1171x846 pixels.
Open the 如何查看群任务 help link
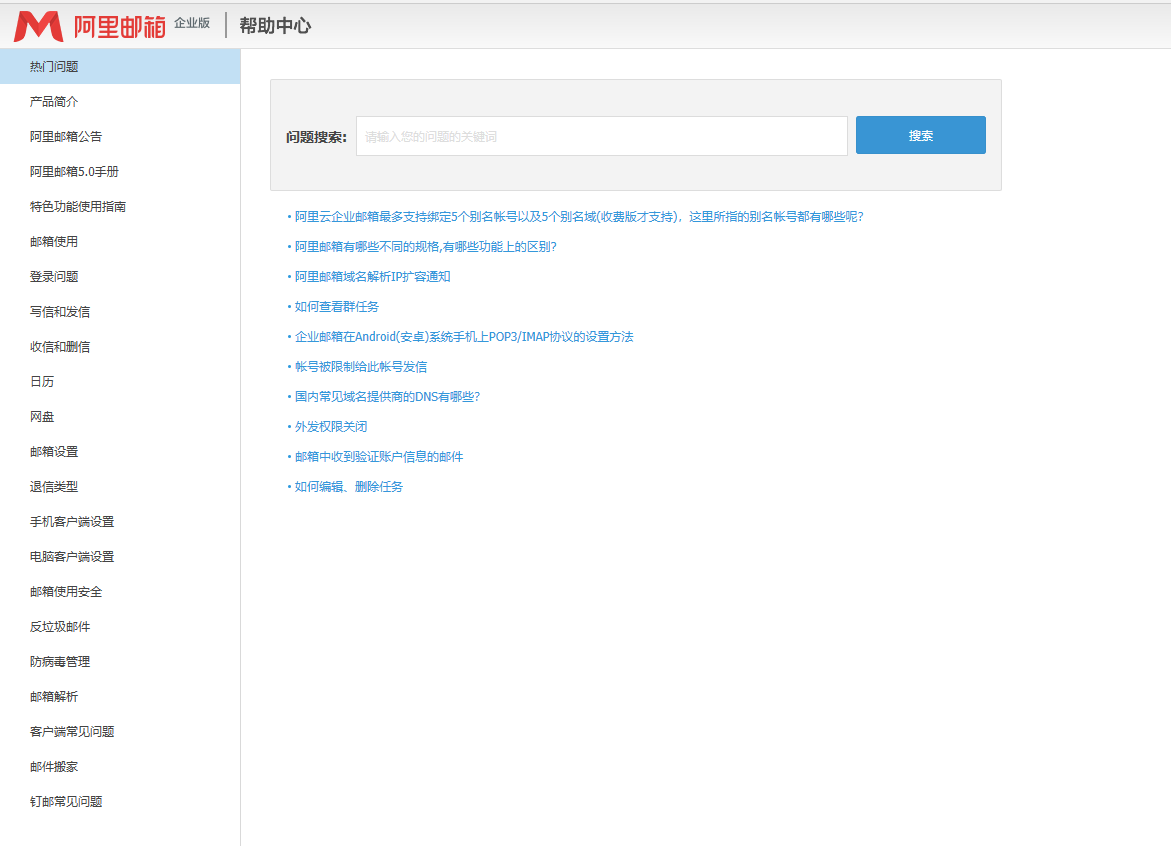[337, 307]
